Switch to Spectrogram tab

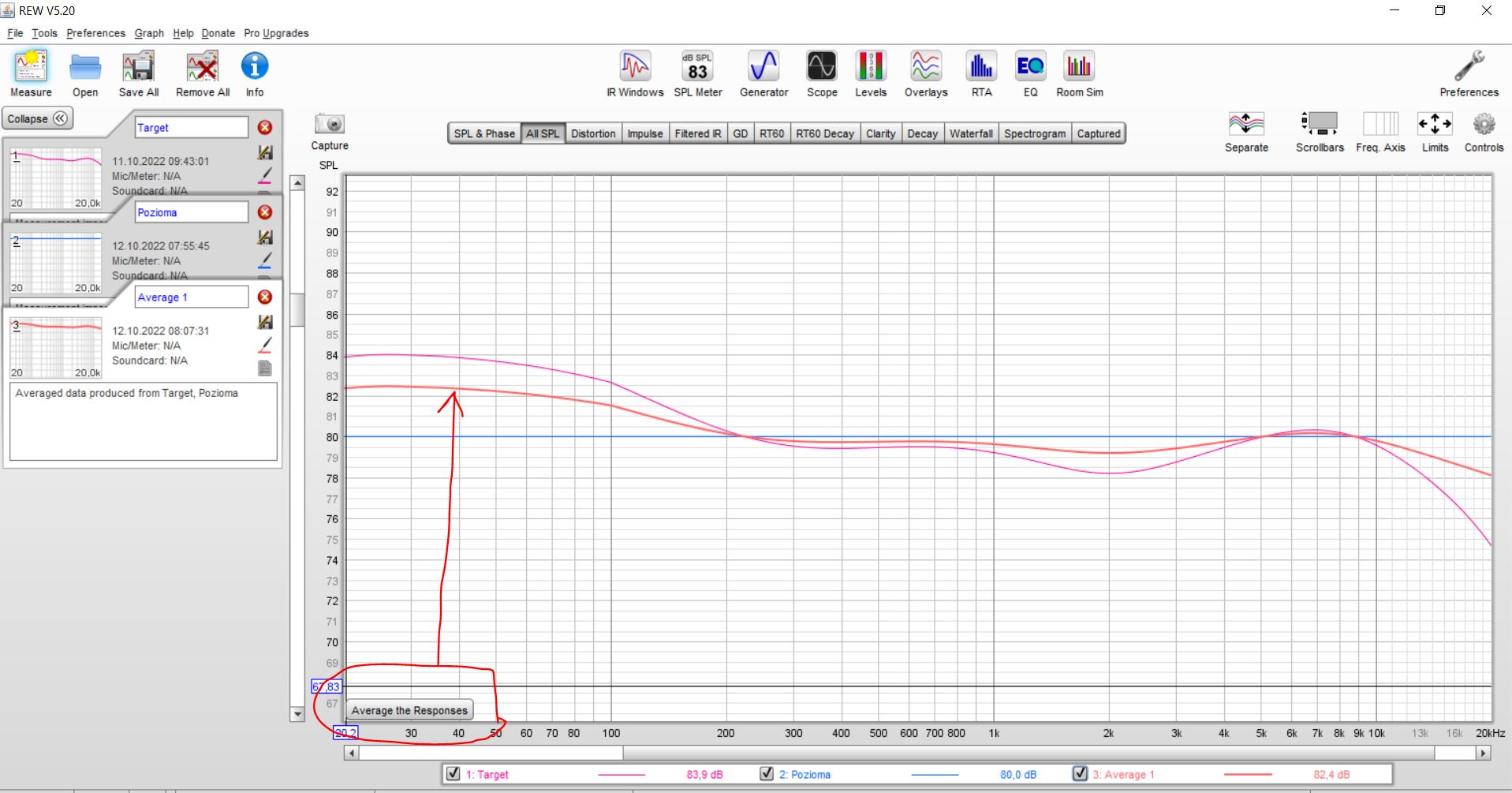pyautogui.click(x=1035, y=133)
